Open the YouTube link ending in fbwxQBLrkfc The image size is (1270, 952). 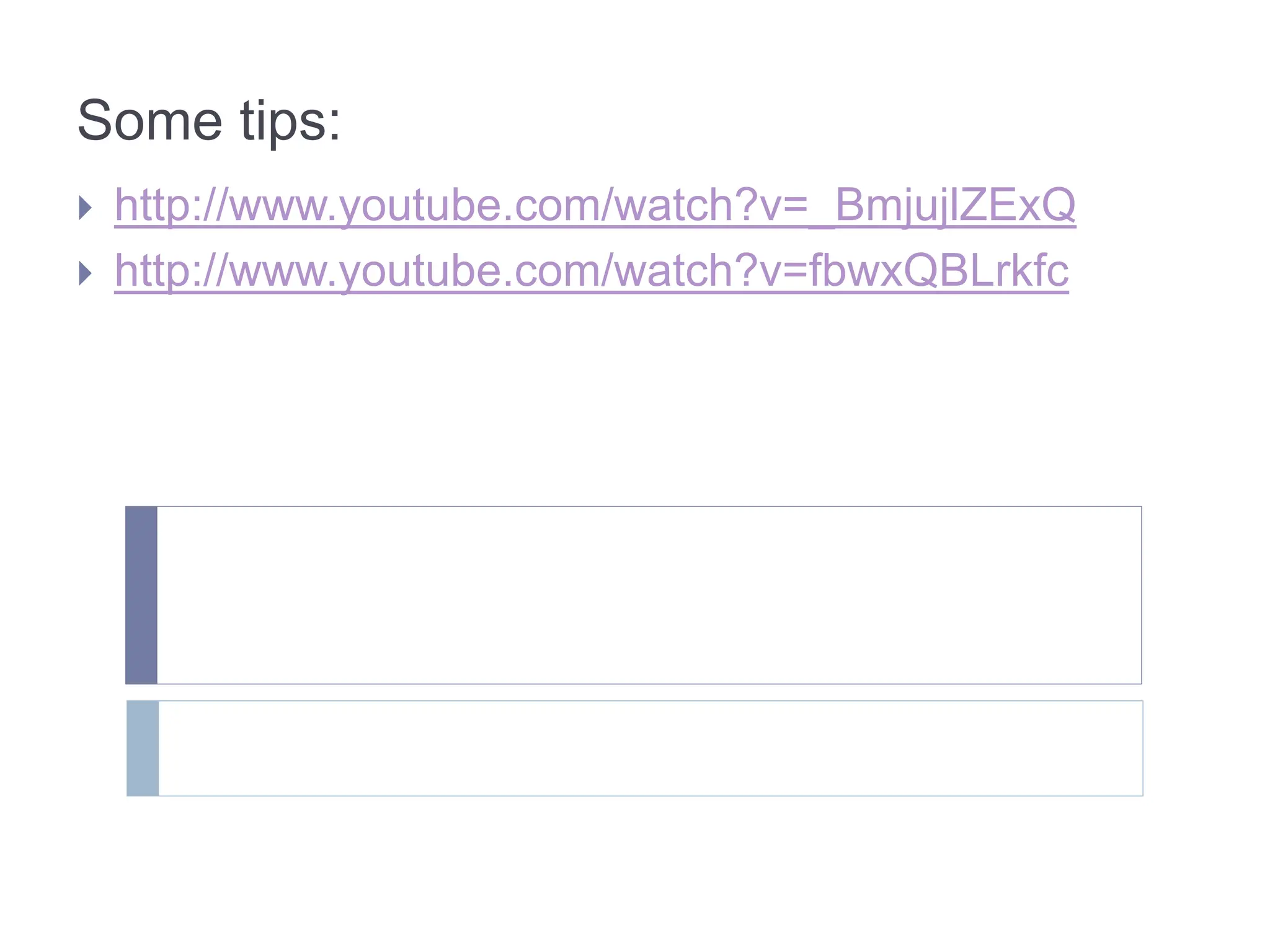[591, 271]
